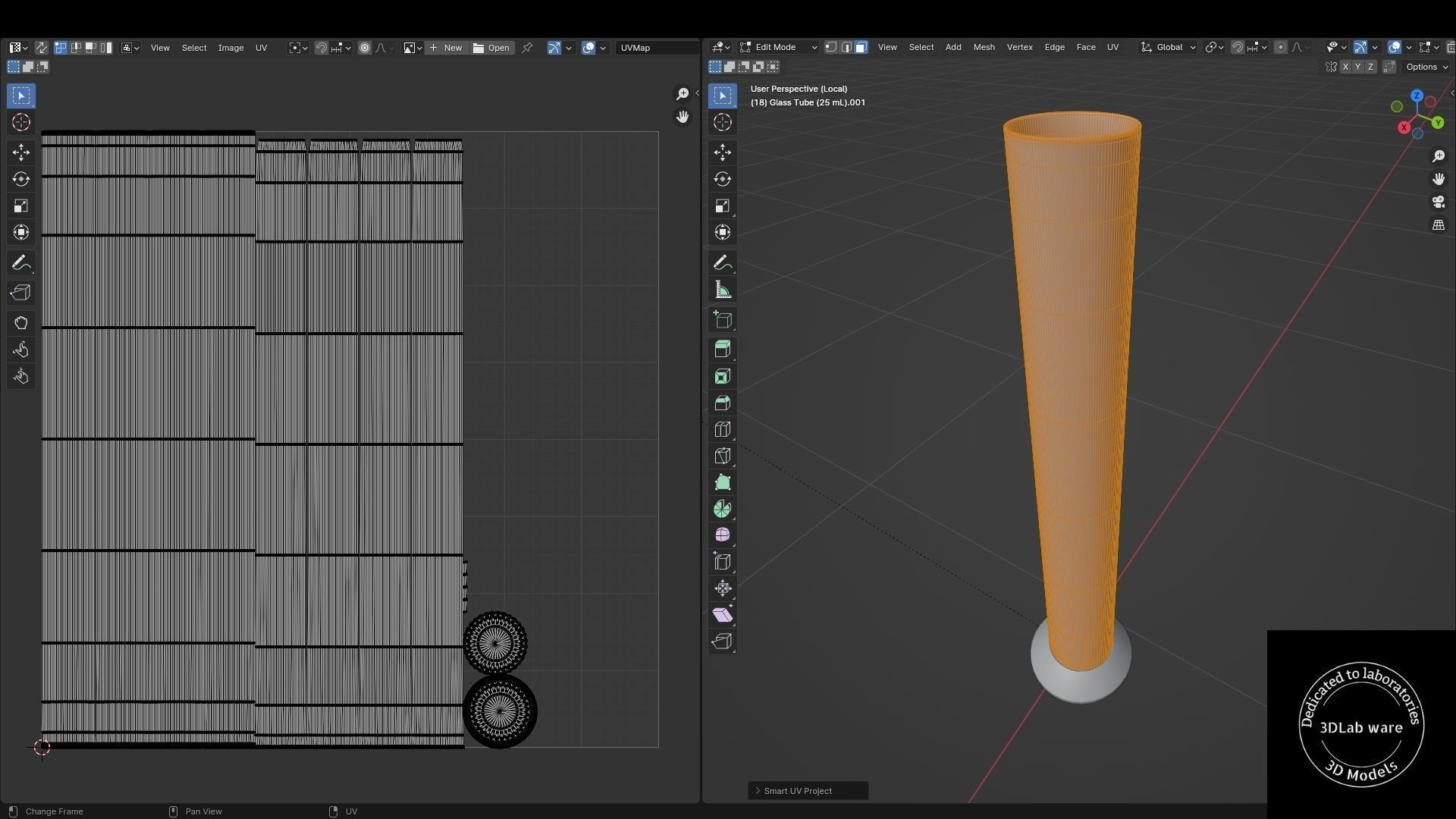Toggle Z mirror axis button
The width and height of the screenshot is (1456, 819).
tap(1370, 67)
